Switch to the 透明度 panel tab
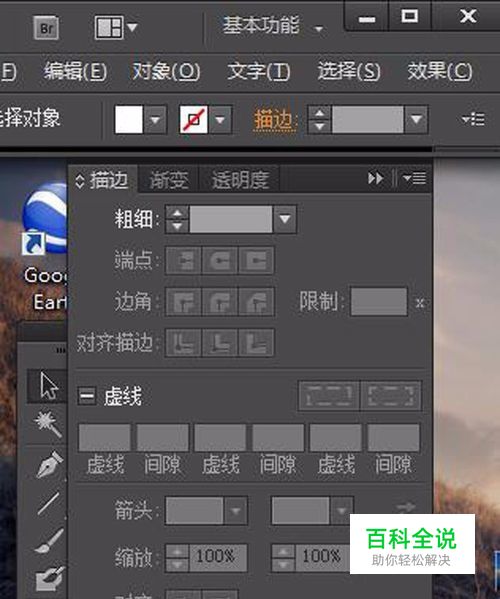 [240, 180]
